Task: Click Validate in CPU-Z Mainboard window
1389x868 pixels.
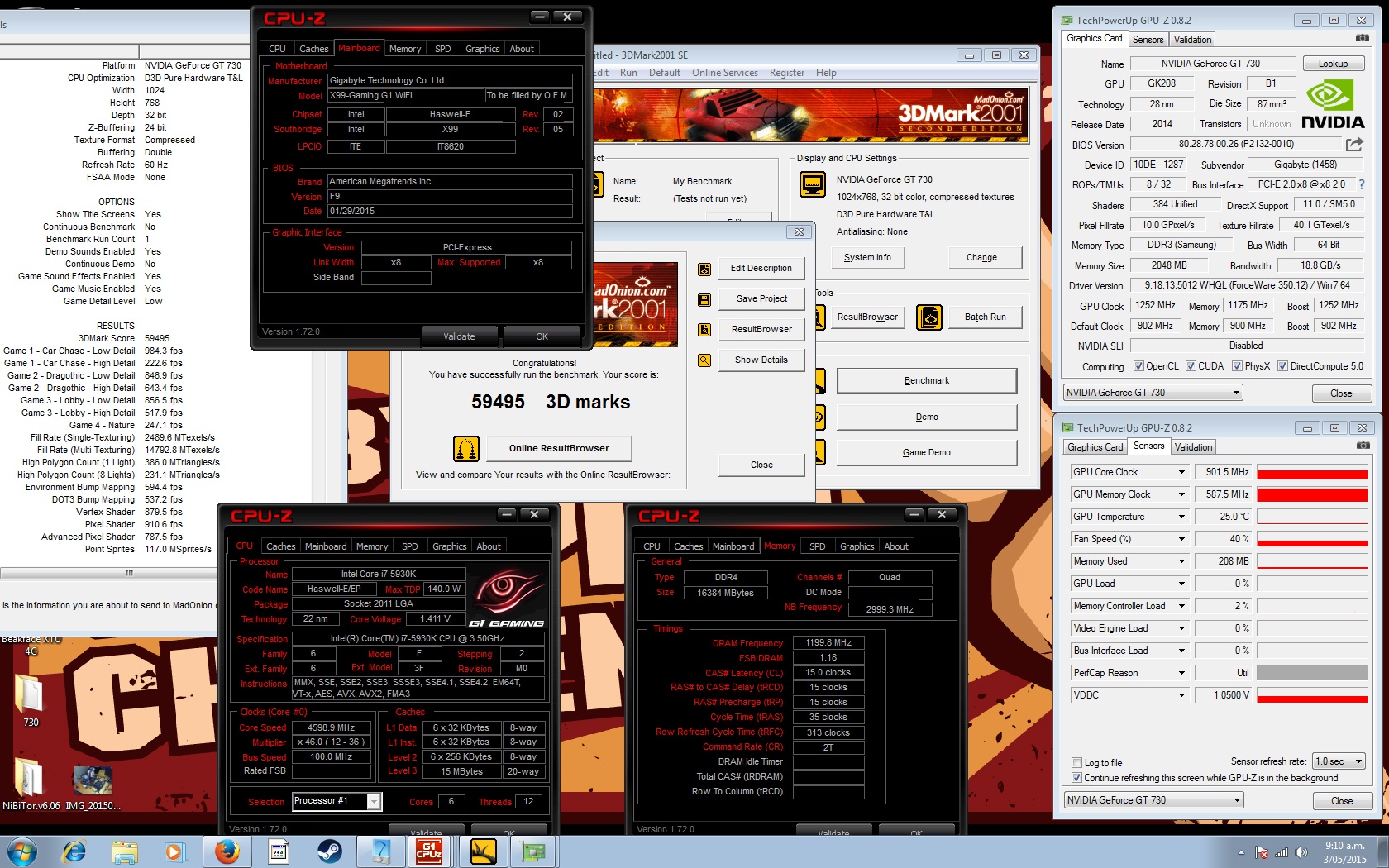Action: coord(459,336)
